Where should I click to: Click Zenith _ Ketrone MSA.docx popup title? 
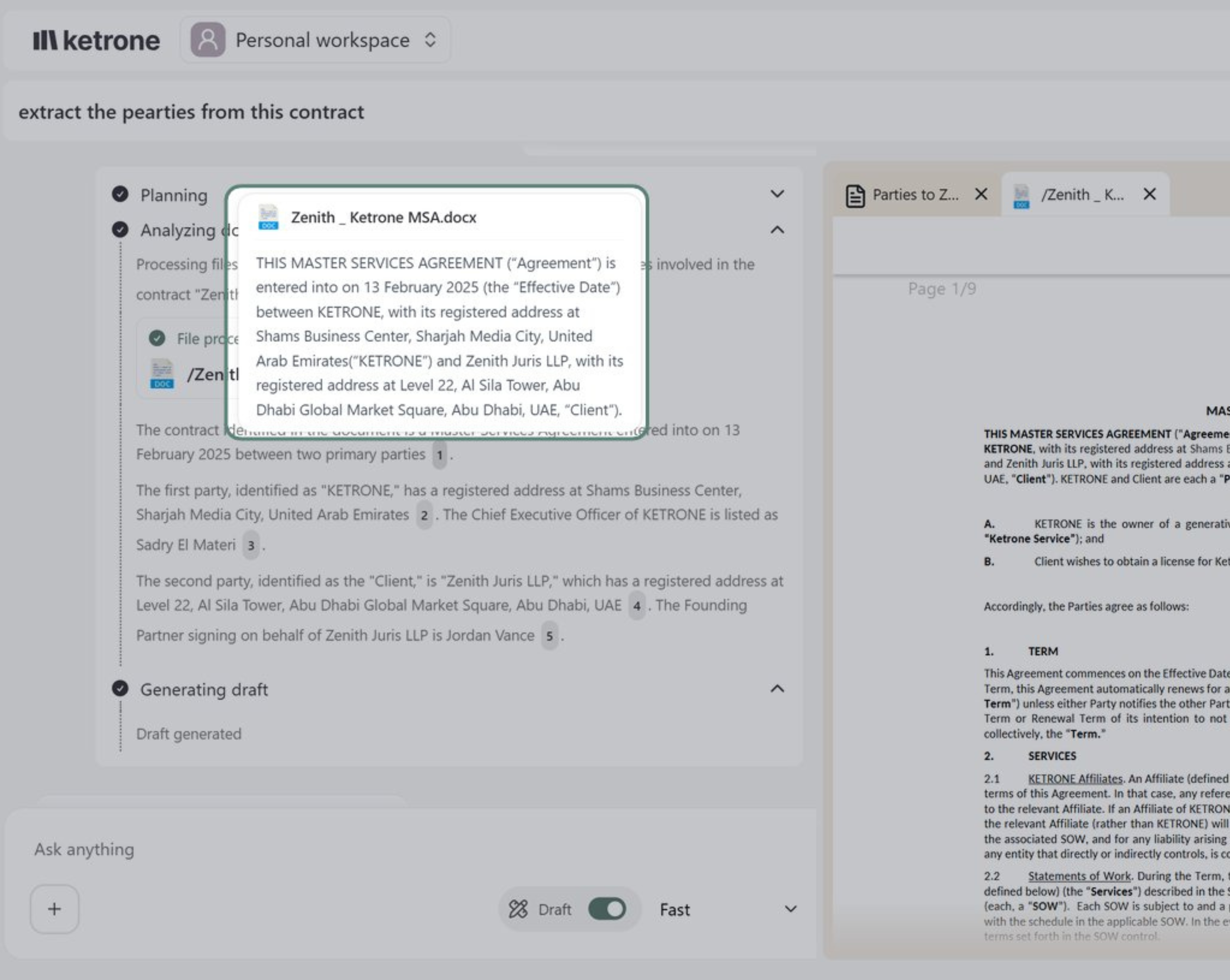[x=383, y=217]
